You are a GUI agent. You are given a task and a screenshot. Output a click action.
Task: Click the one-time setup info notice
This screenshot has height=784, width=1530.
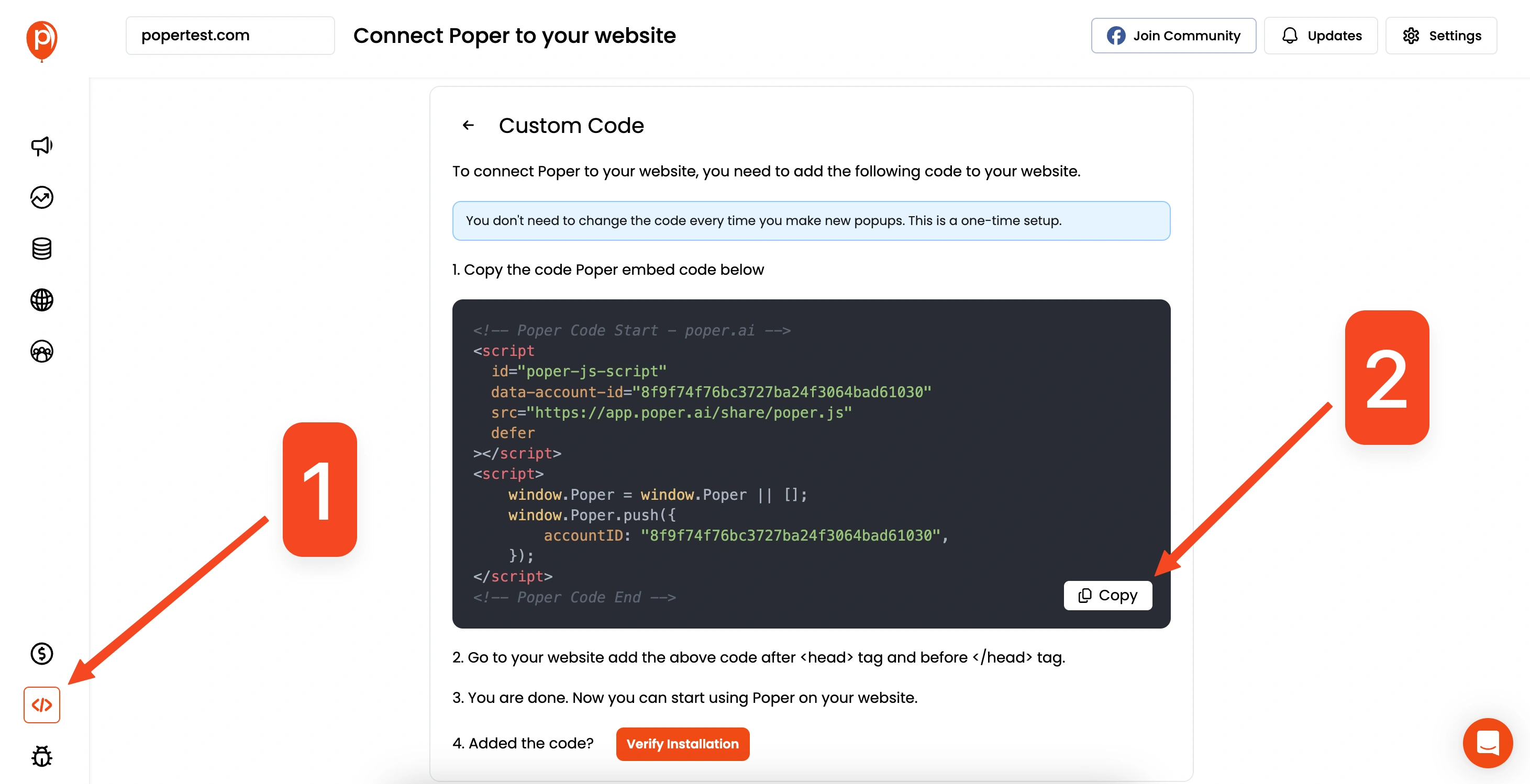[x=811, y=221]
